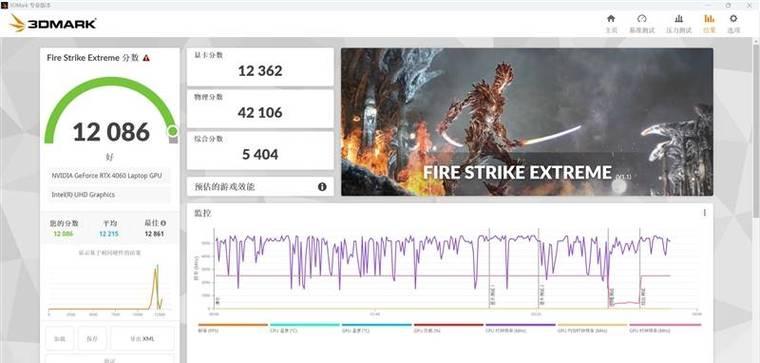The image size is (760, 363).
Task: Open the Stress Tests bar-chart icon
Action: coord(679,23)
